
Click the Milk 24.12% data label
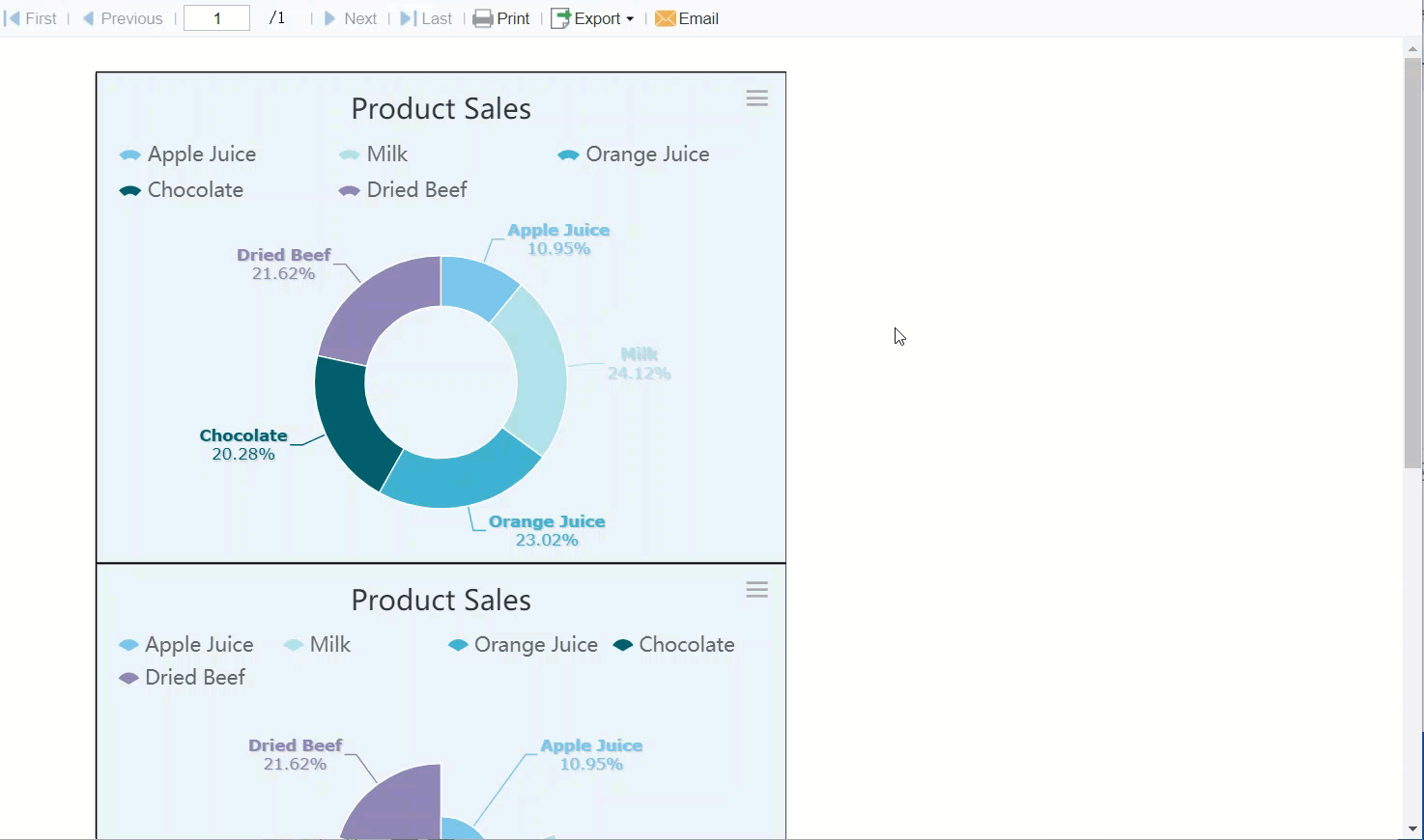(639, 364)
